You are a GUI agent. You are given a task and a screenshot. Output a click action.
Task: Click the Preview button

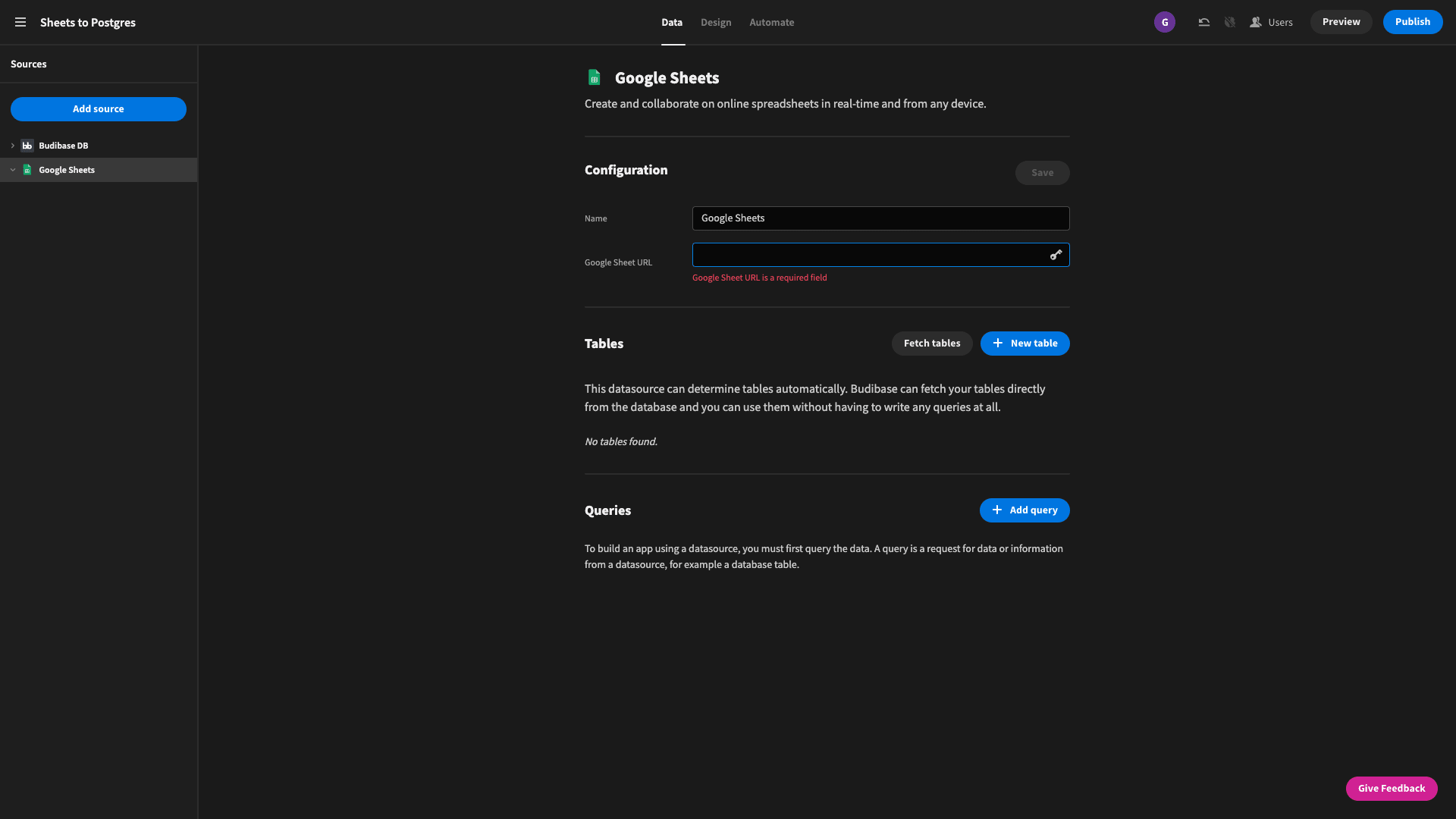tap(1341, 22)
